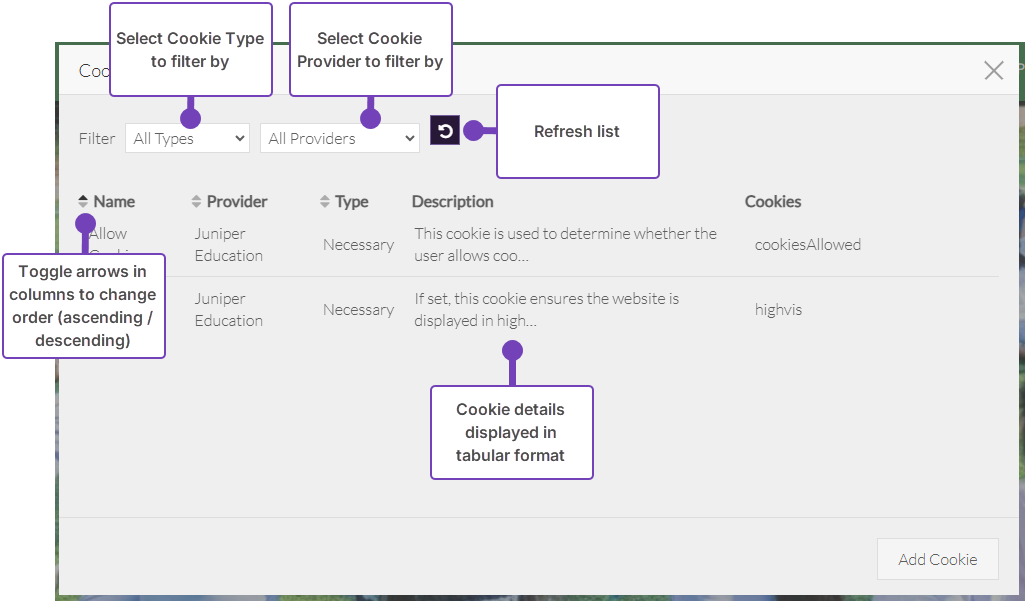Sort by the Type column header
Image resolution: width=1025 pixels, height=601 pixels.
[351, 202]
